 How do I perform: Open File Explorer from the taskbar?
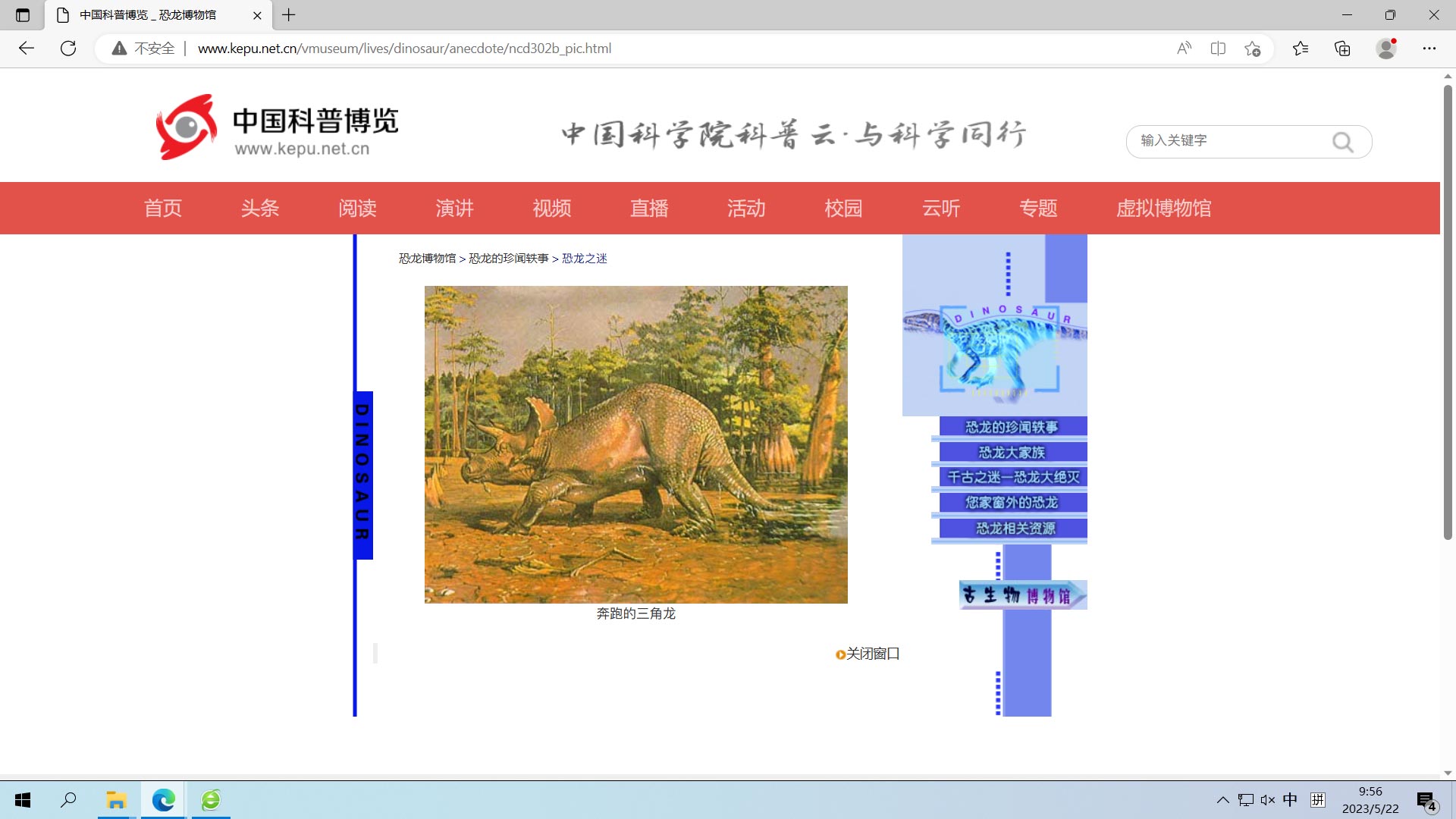(x=116, y=800)
